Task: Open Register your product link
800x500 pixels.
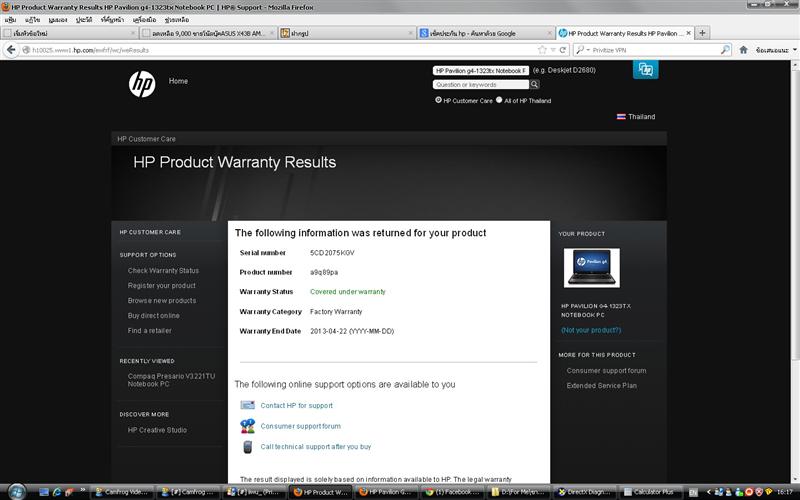Action: [x=162, y=285]
